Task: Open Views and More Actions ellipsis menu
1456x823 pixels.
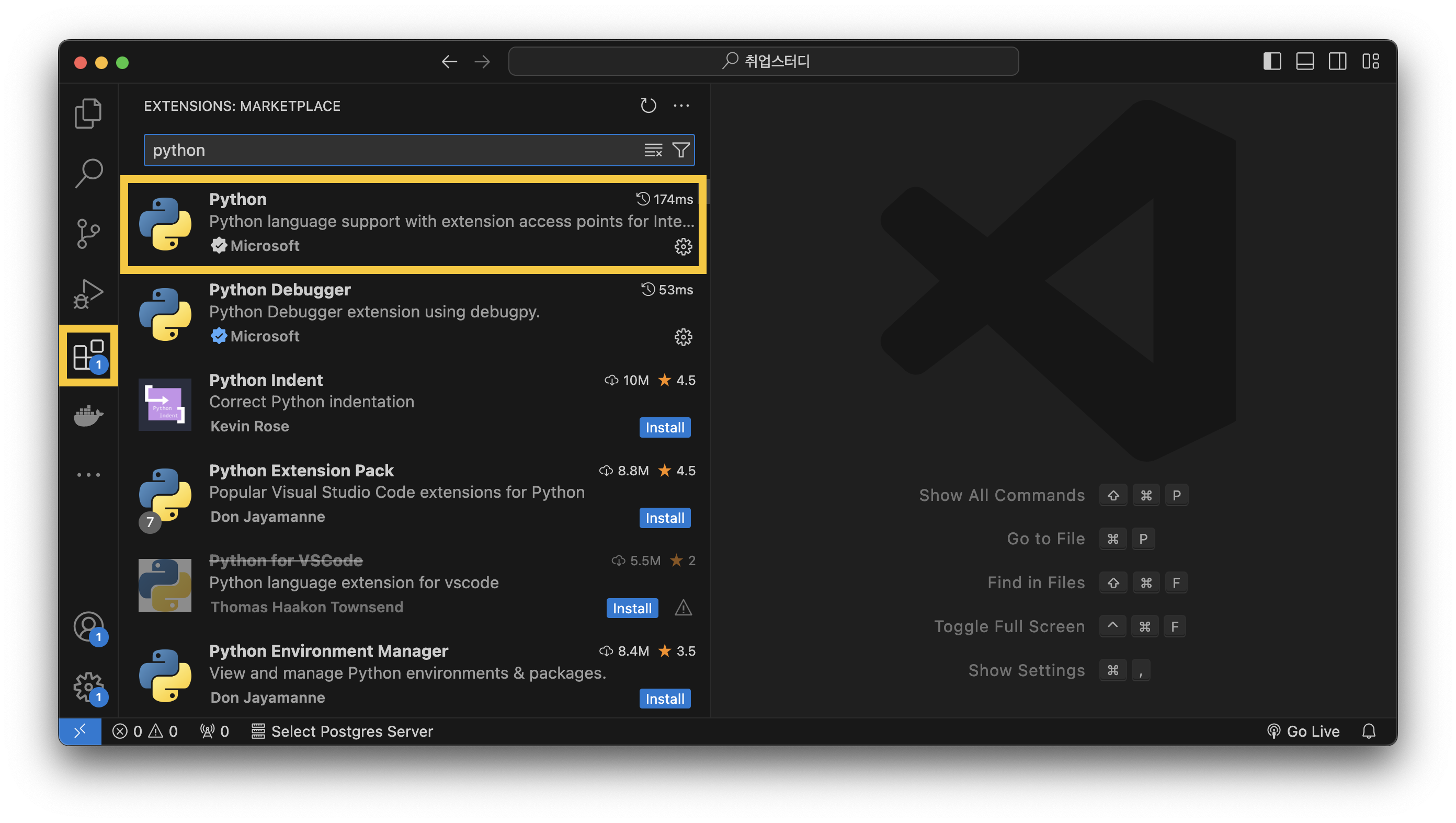Action: coord(681,105)
